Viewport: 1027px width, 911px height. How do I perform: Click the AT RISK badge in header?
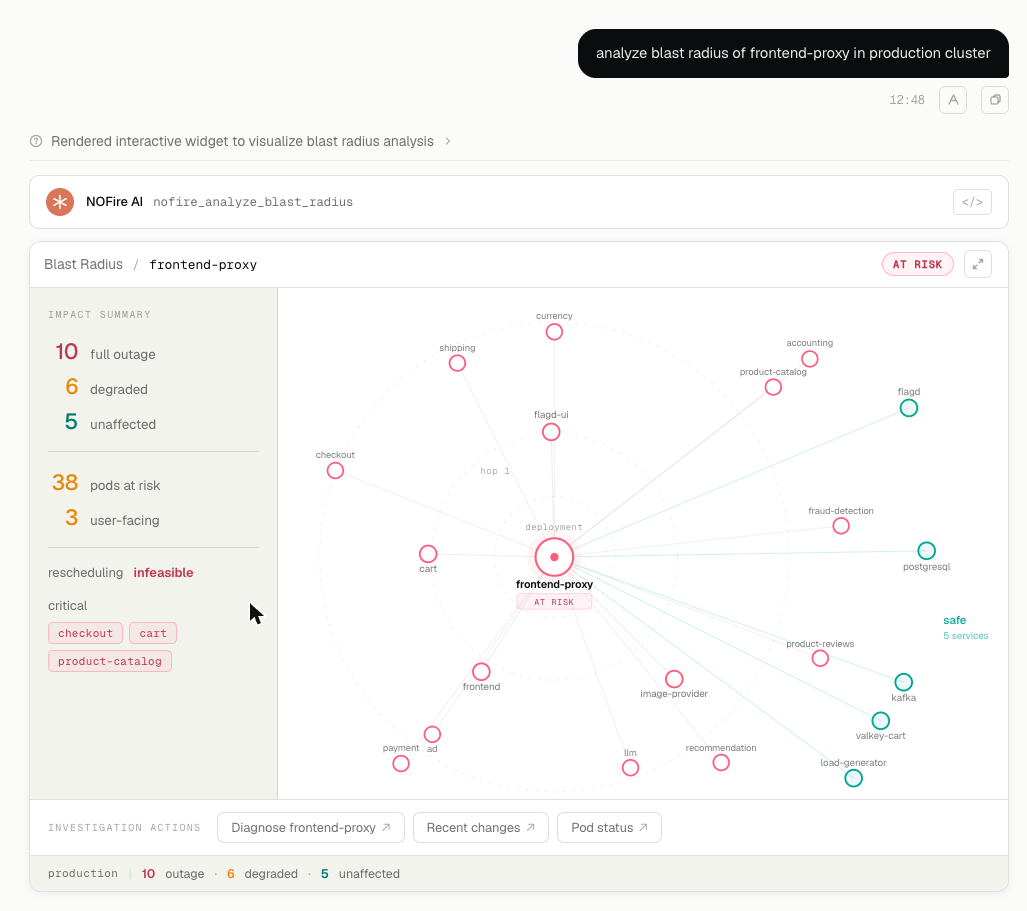click(917, 264)
